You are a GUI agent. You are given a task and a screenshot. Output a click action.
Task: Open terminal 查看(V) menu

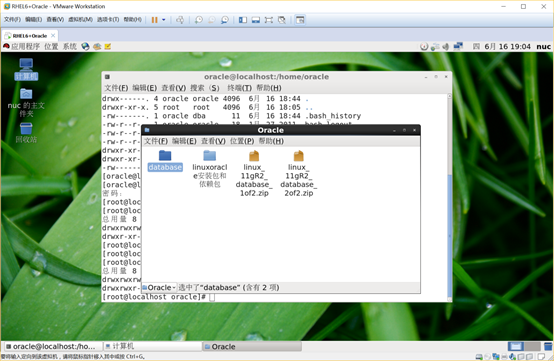(173, 88)
